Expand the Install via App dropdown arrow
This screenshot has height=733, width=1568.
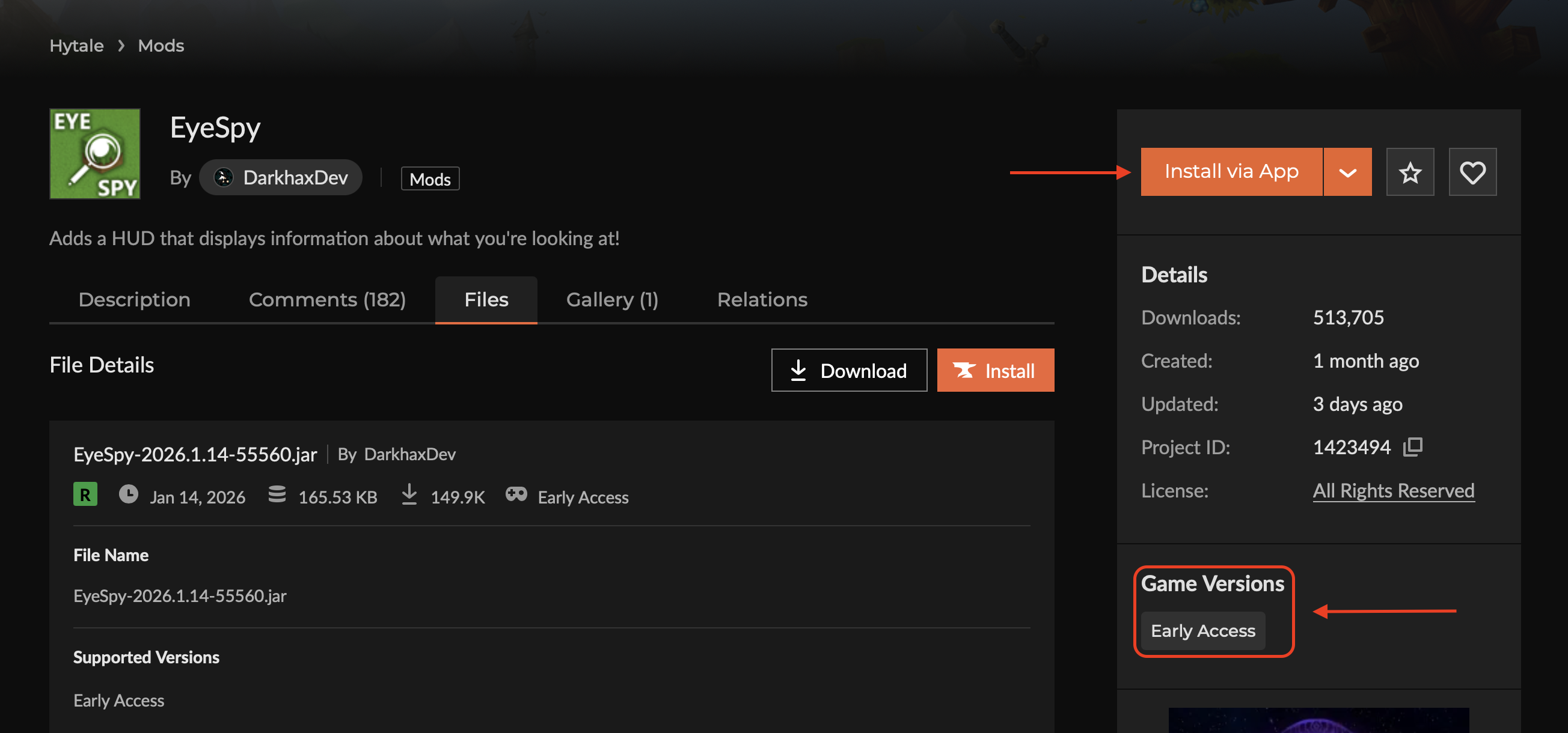coord(1348,172)
